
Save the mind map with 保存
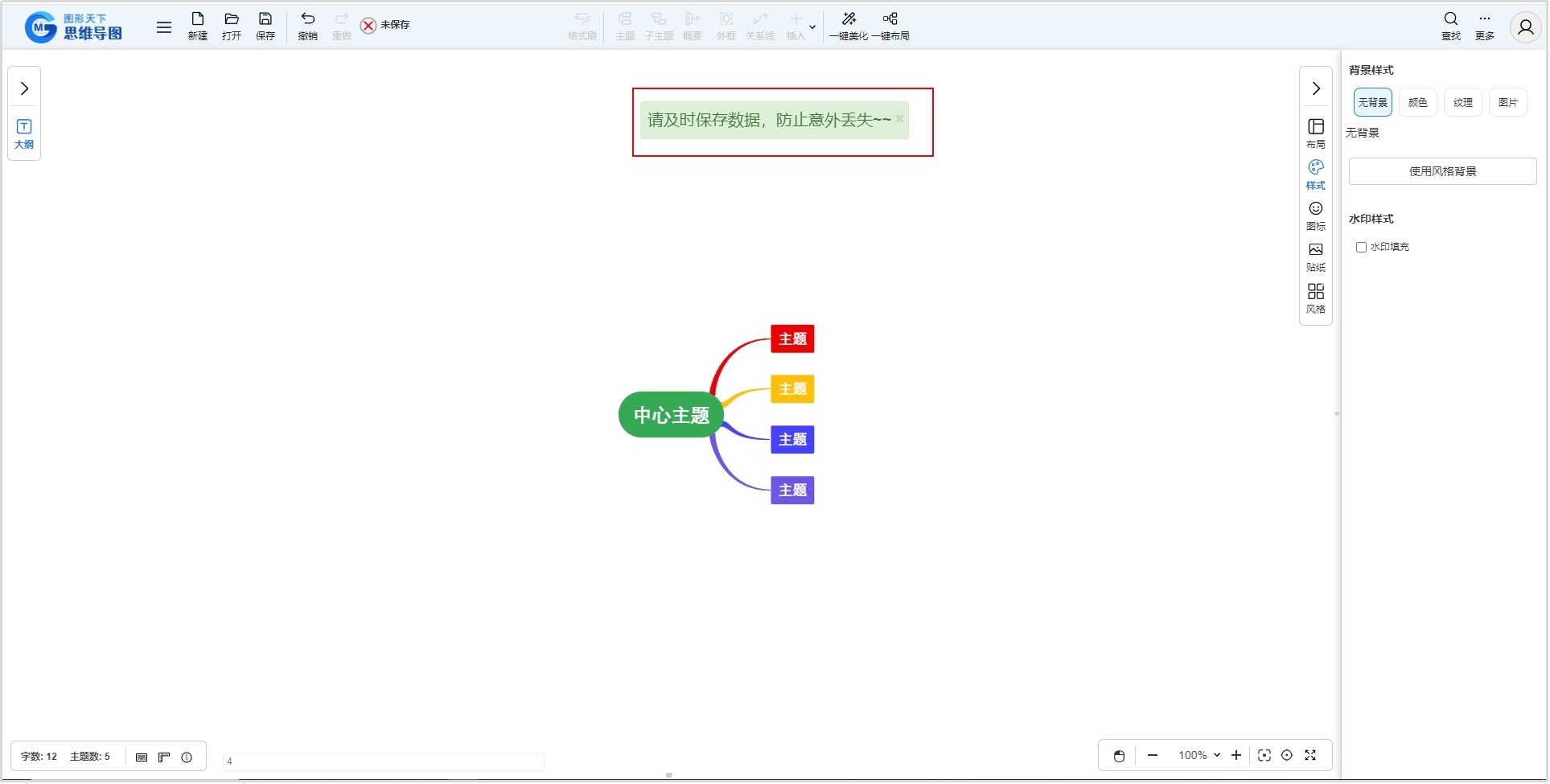265,27
